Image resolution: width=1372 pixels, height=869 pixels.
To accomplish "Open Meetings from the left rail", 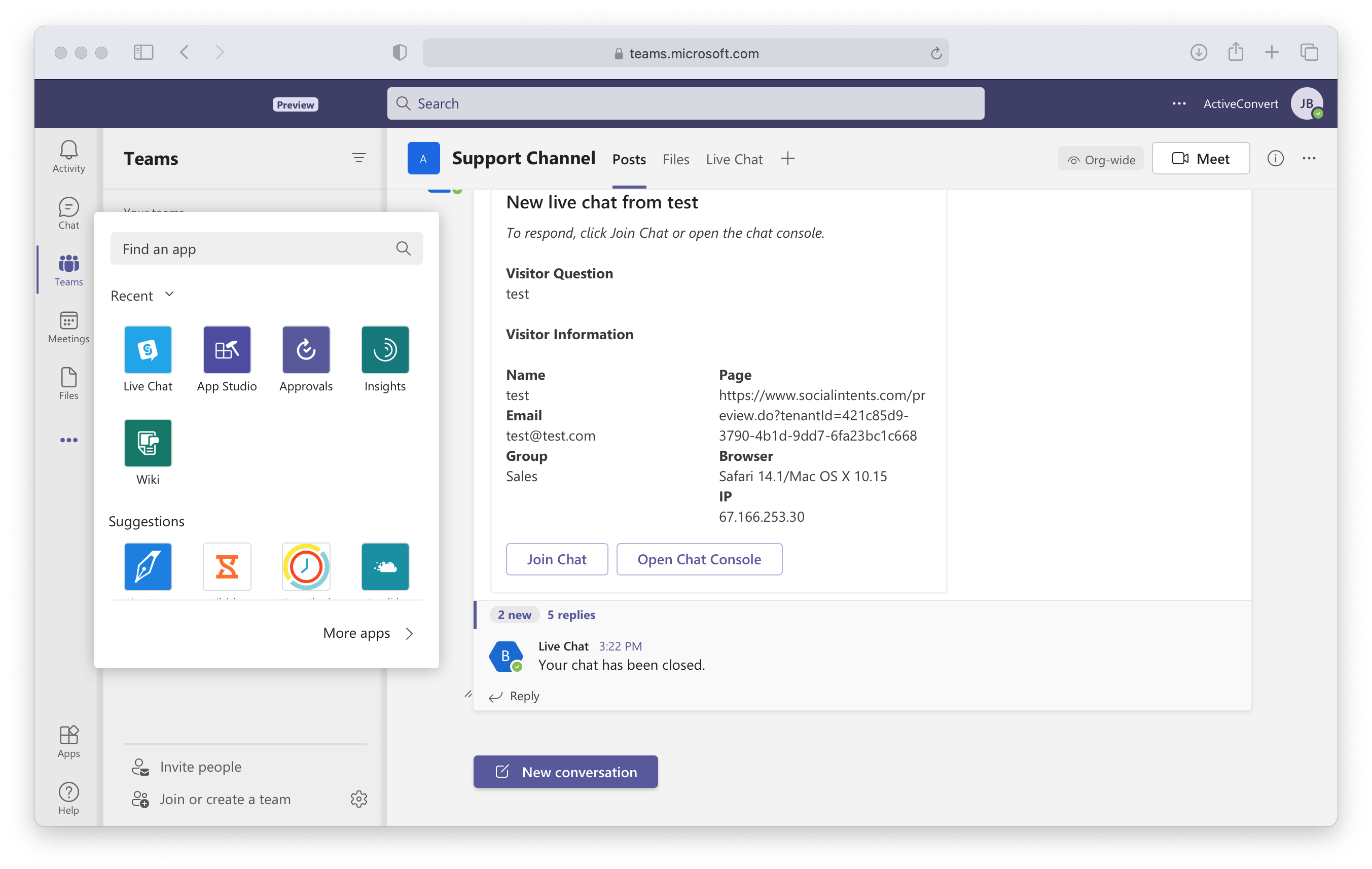I will (x=68, y=327).
